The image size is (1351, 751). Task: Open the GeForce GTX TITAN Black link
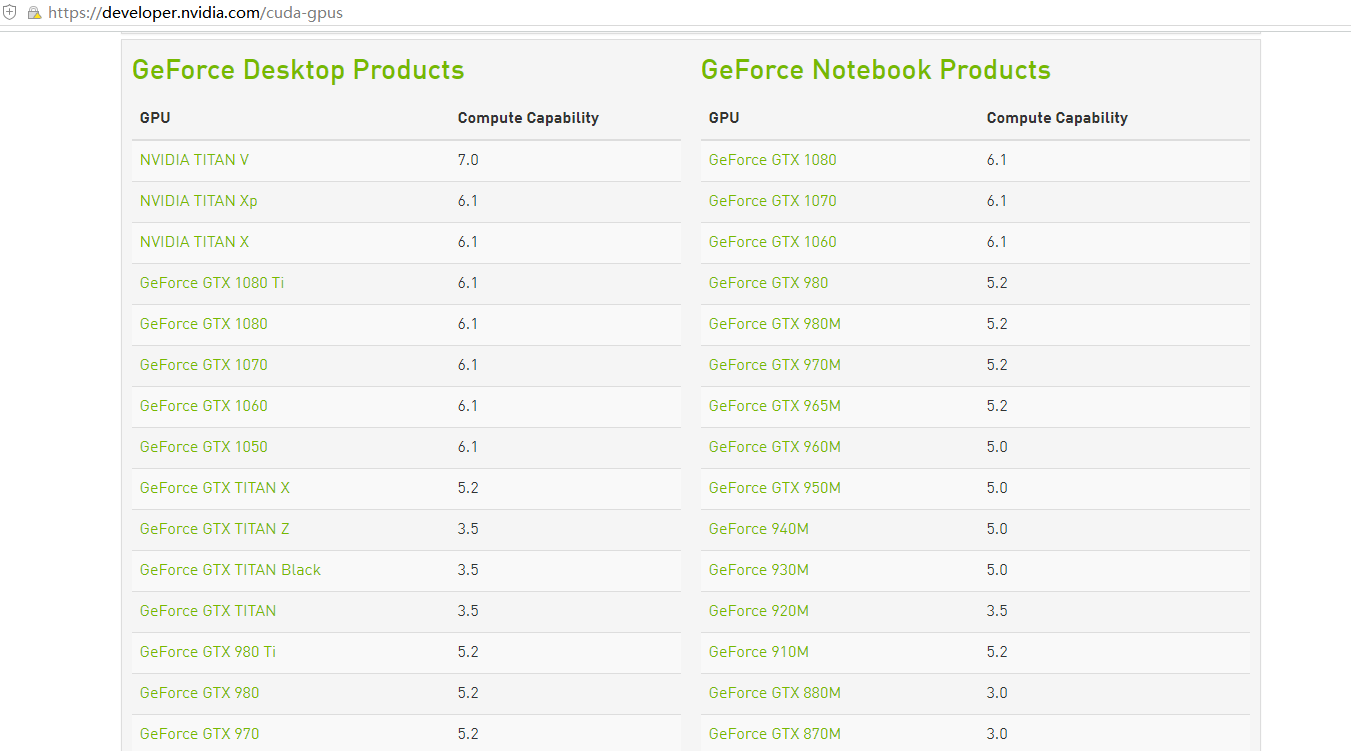[x=230, y=570]
